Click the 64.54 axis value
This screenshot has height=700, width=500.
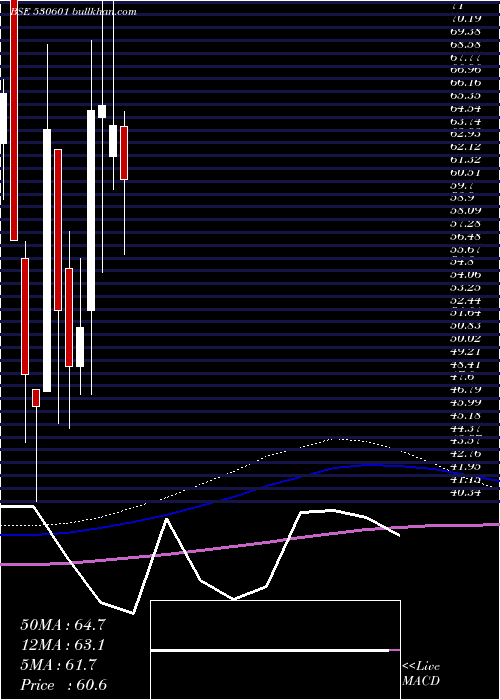click(465, 108)
